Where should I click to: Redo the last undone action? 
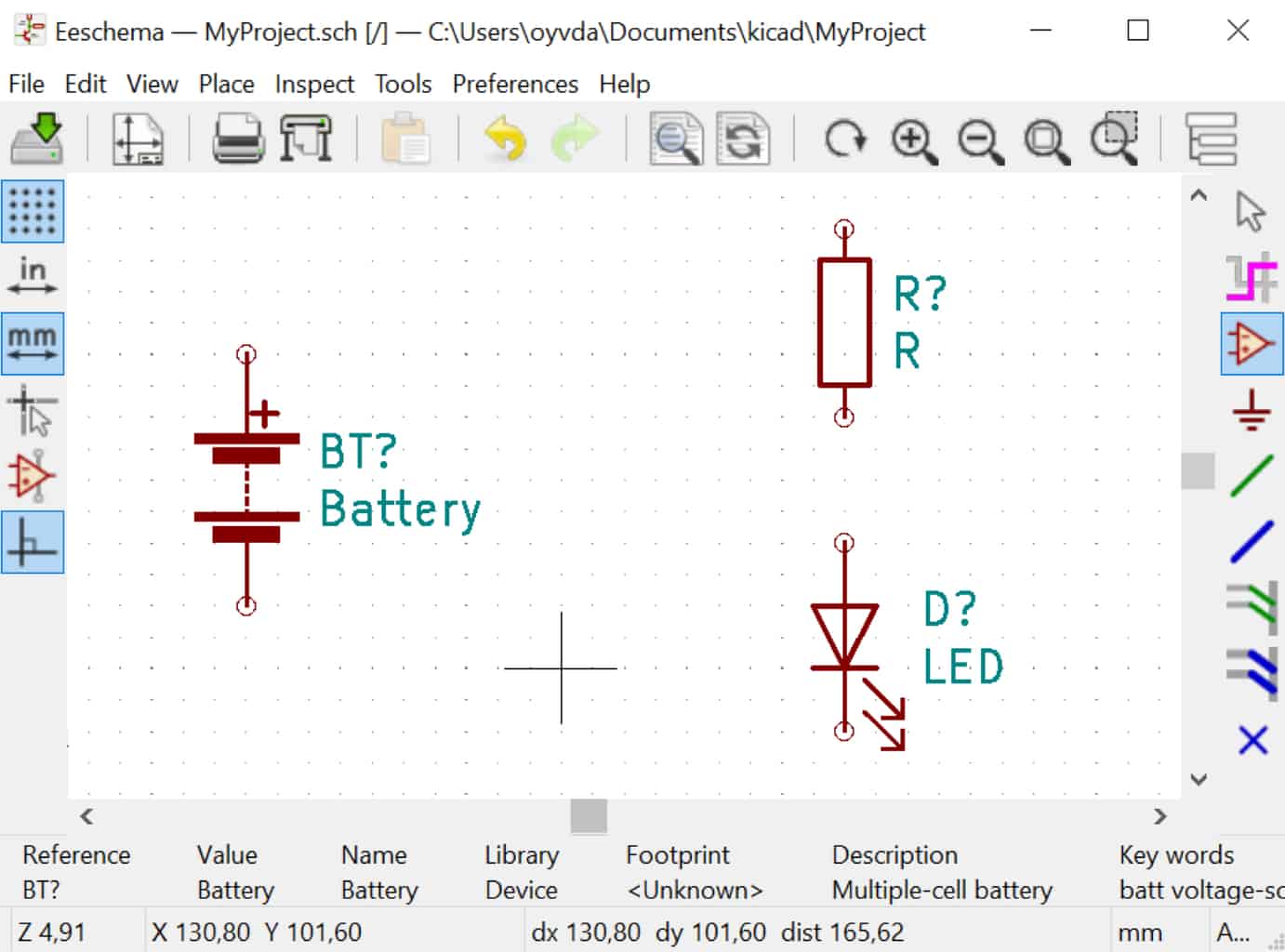tap(576, 139)
